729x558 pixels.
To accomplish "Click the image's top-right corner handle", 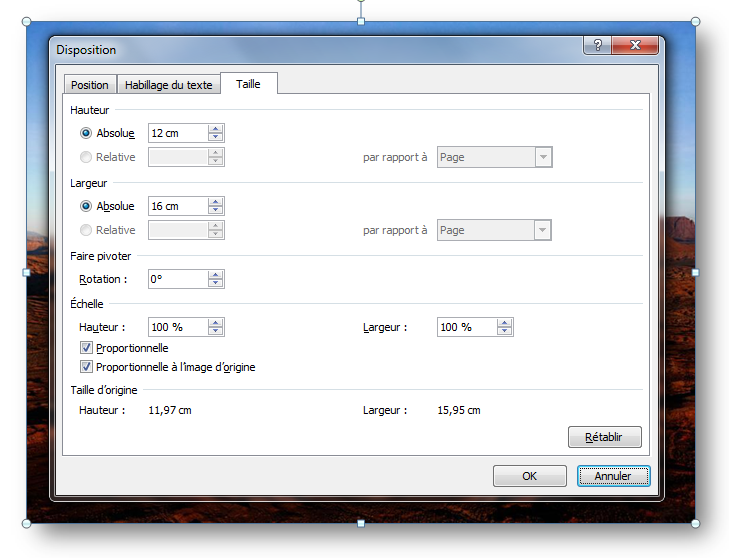I will click(x=696, y=21).
